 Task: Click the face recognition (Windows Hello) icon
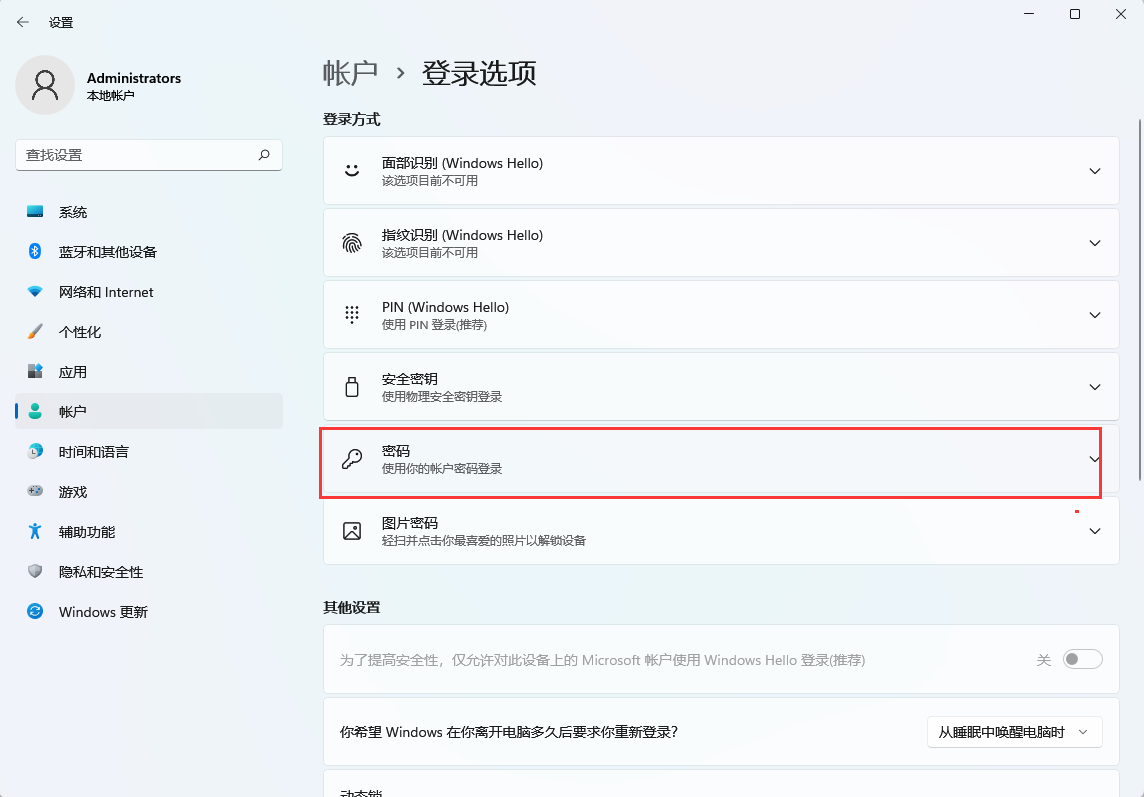[x=351, y=170]
